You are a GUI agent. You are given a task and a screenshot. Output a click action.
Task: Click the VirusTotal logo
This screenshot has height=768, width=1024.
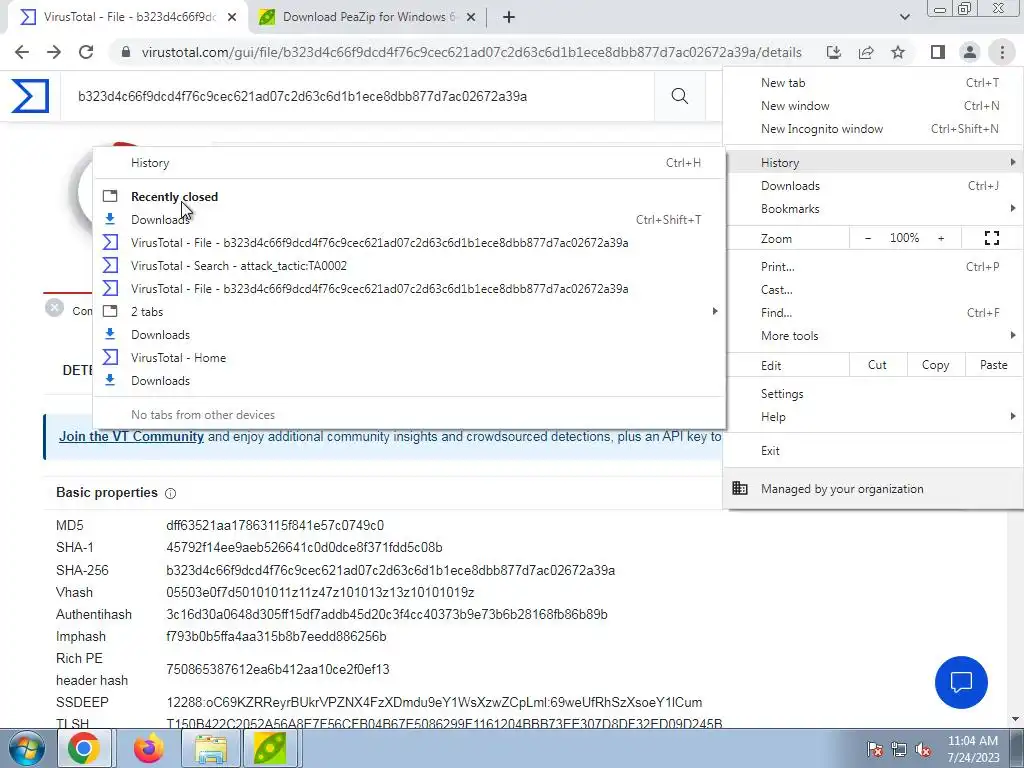[x=30, y=96]
